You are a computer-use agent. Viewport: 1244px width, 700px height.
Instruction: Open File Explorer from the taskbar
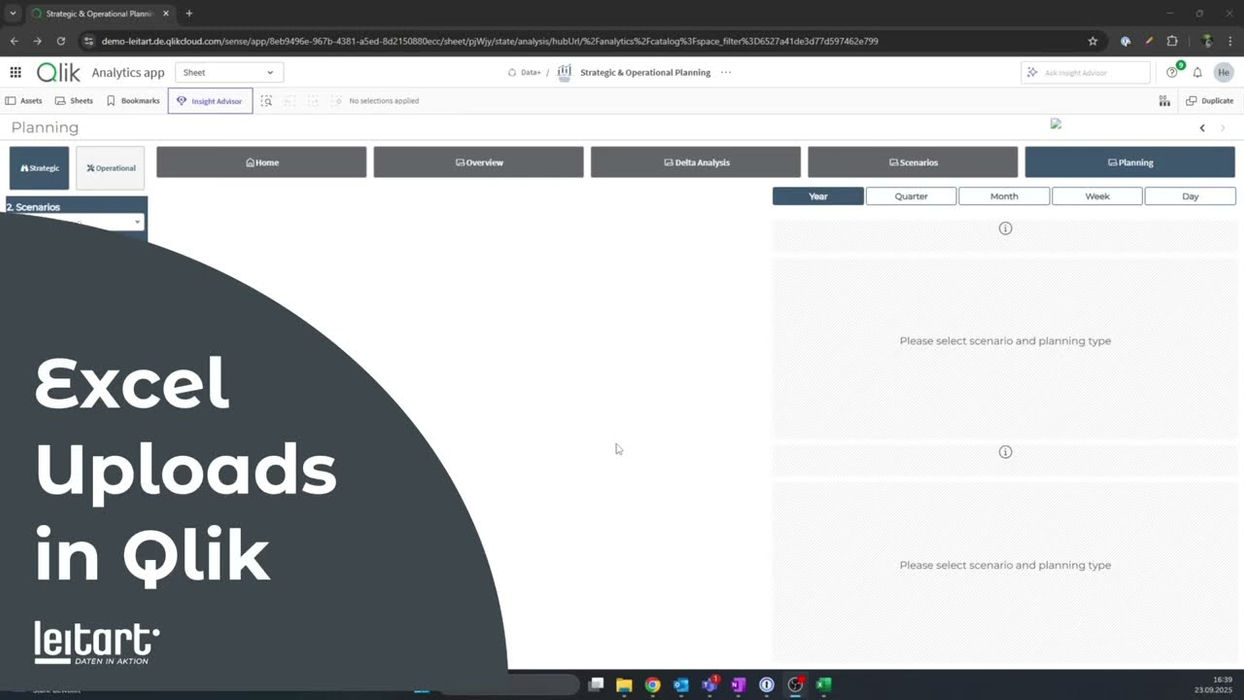[624, 685]
